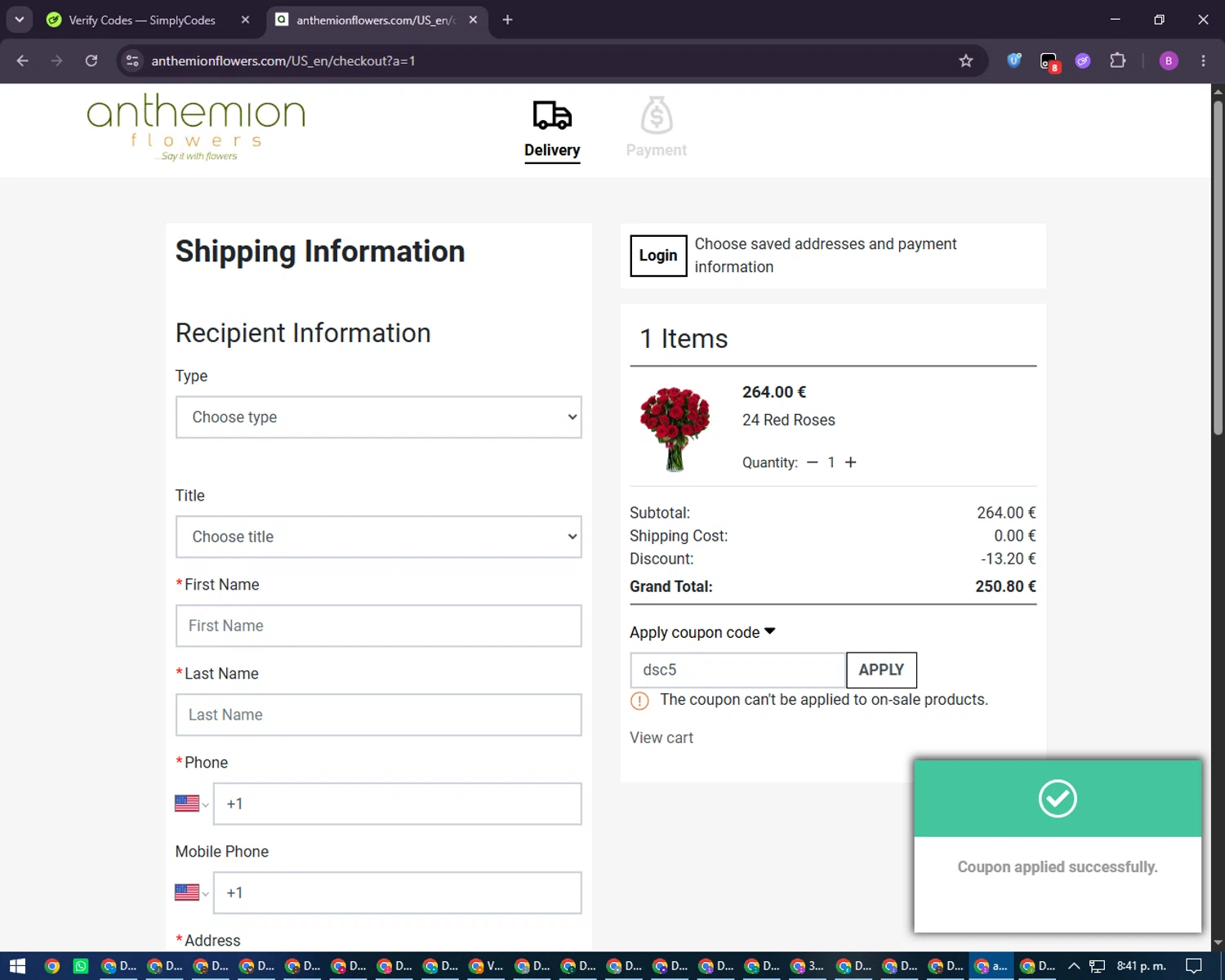Image resolution: width=1225 pixels, height=980 pixels.
Task: Open the View cart link
Action: tap(661, 737)
